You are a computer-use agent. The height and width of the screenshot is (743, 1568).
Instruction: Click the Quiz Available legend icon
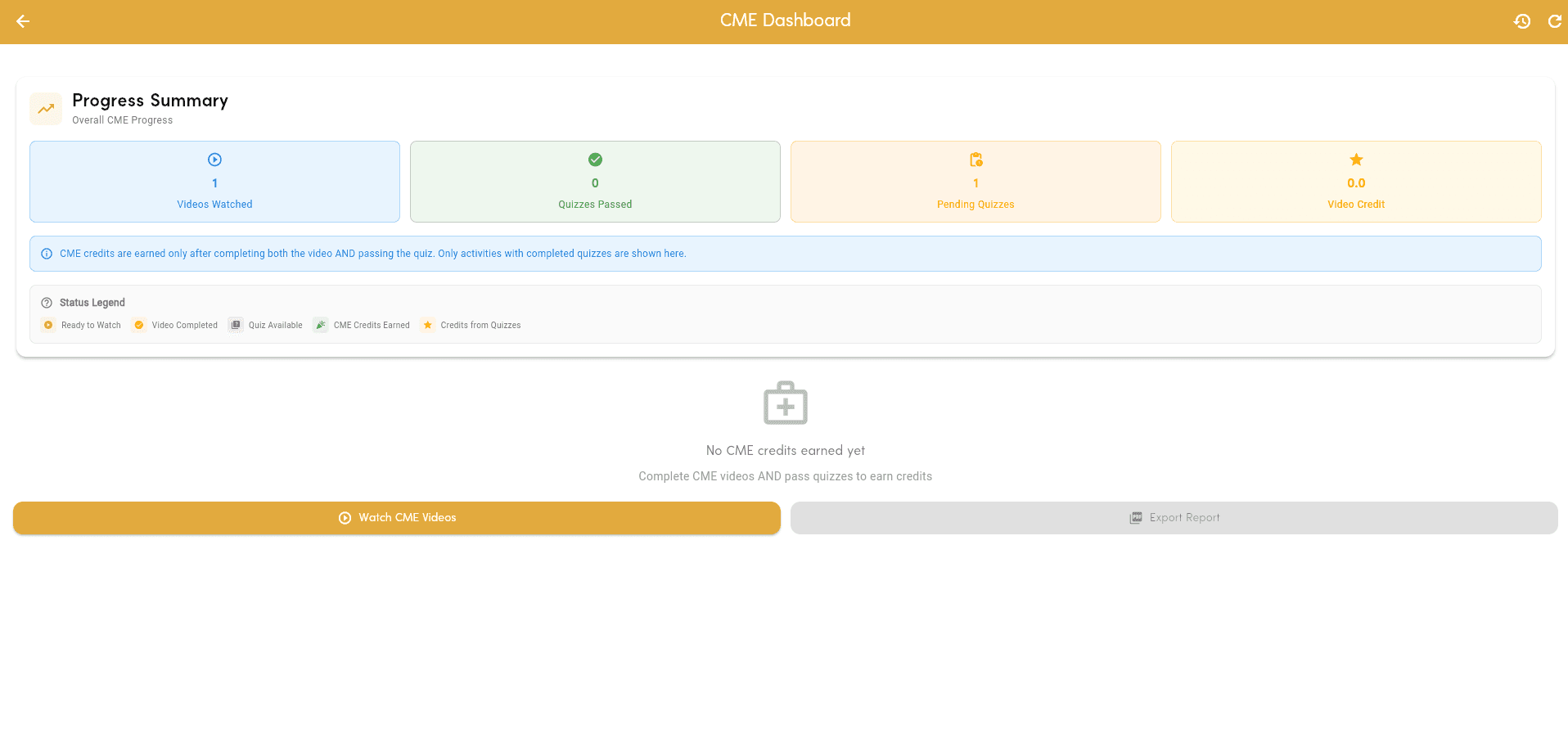(x=236, y=325)
